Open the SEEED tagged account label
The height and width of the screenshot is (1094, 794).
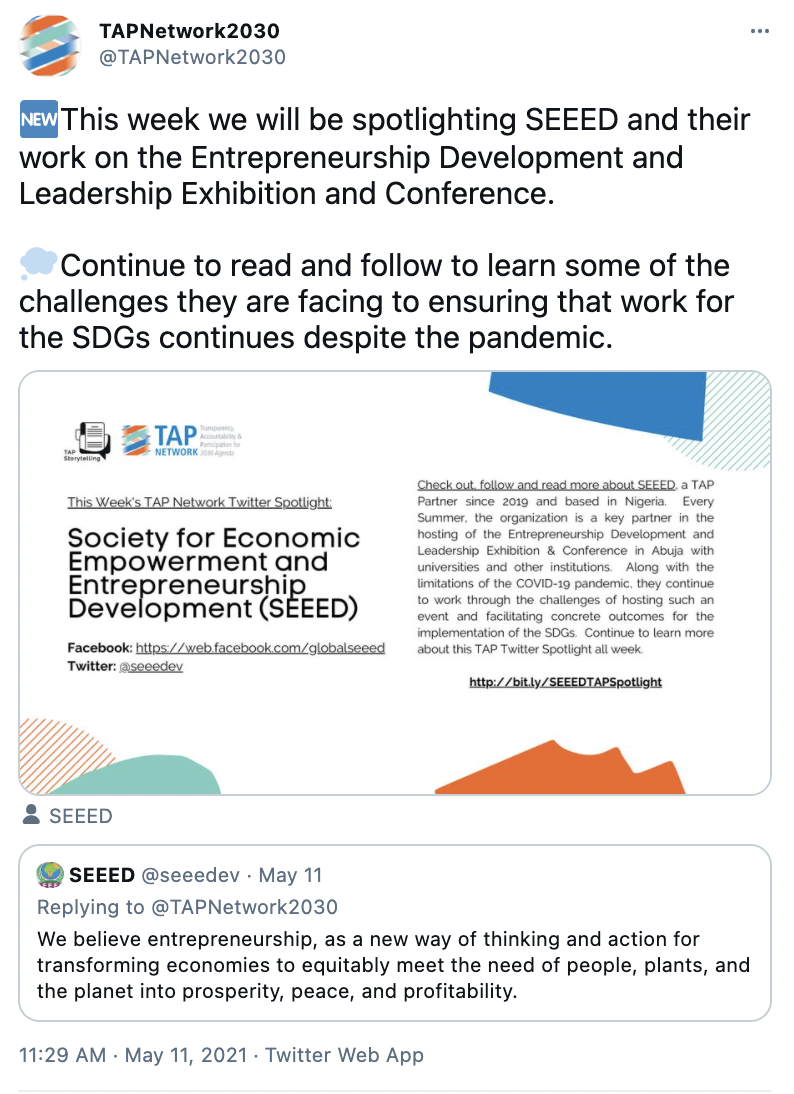coord(81,816)
